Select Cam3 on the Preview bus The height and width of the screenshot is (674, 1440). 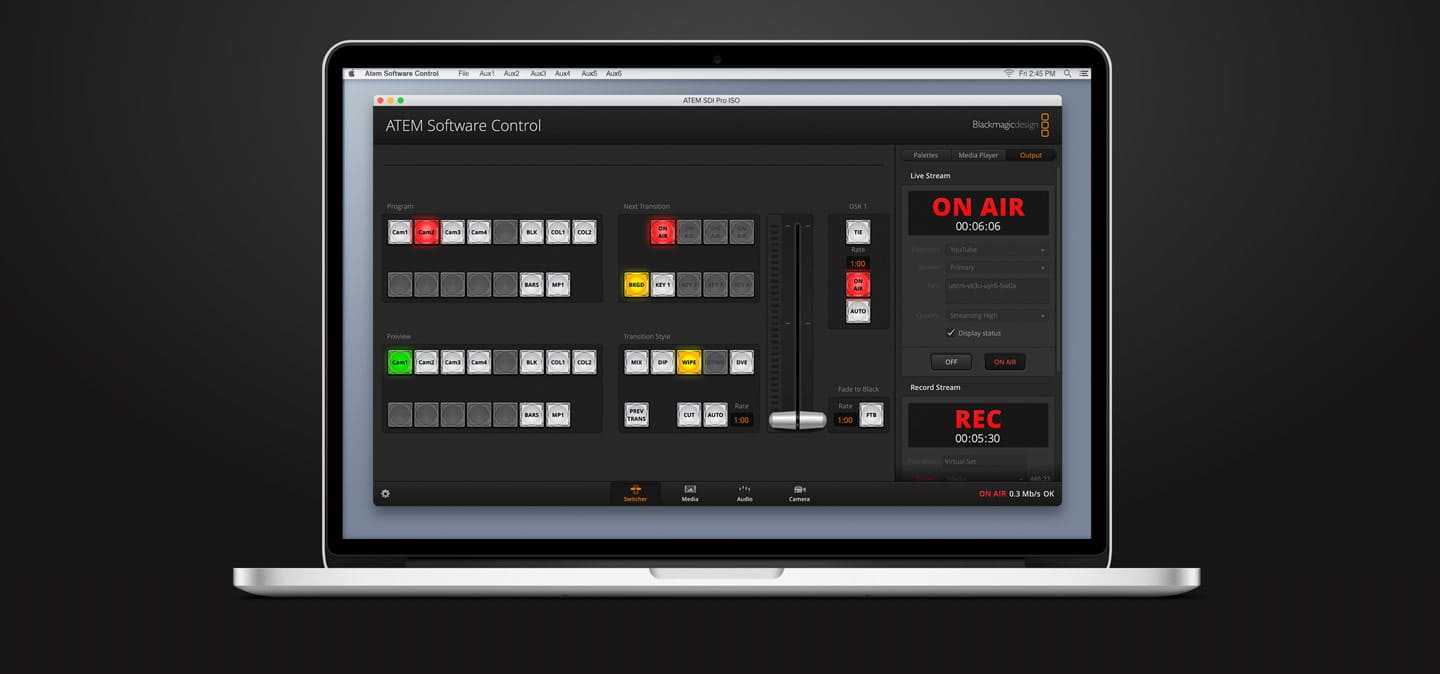click(453, 362)
